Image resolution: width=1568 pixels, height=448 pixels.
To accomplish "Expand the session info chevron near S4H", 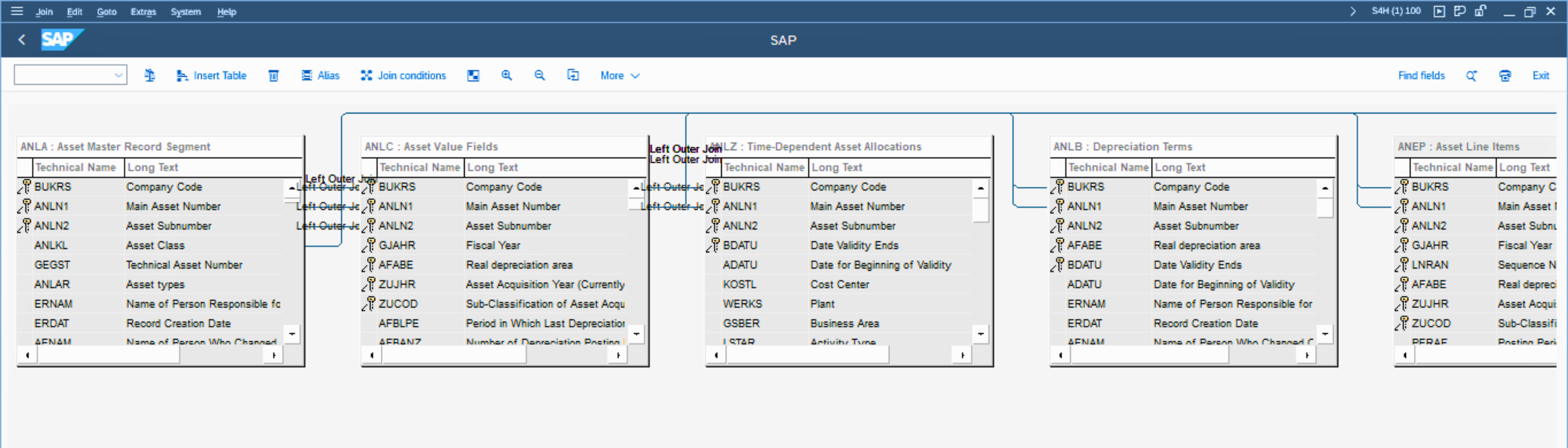I will point(1353,11).
